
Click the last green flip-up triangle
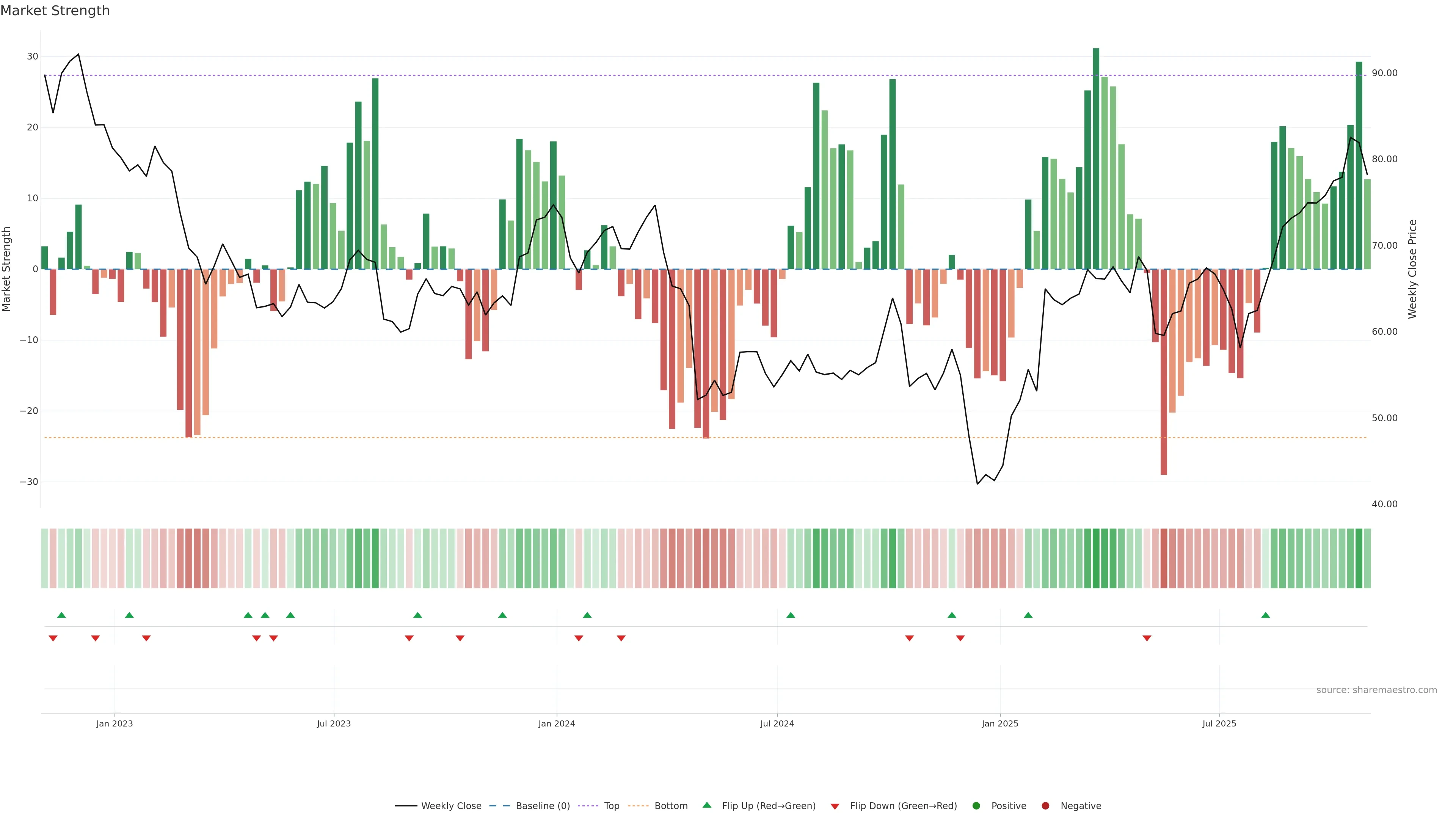click(x=1266, y=615)
